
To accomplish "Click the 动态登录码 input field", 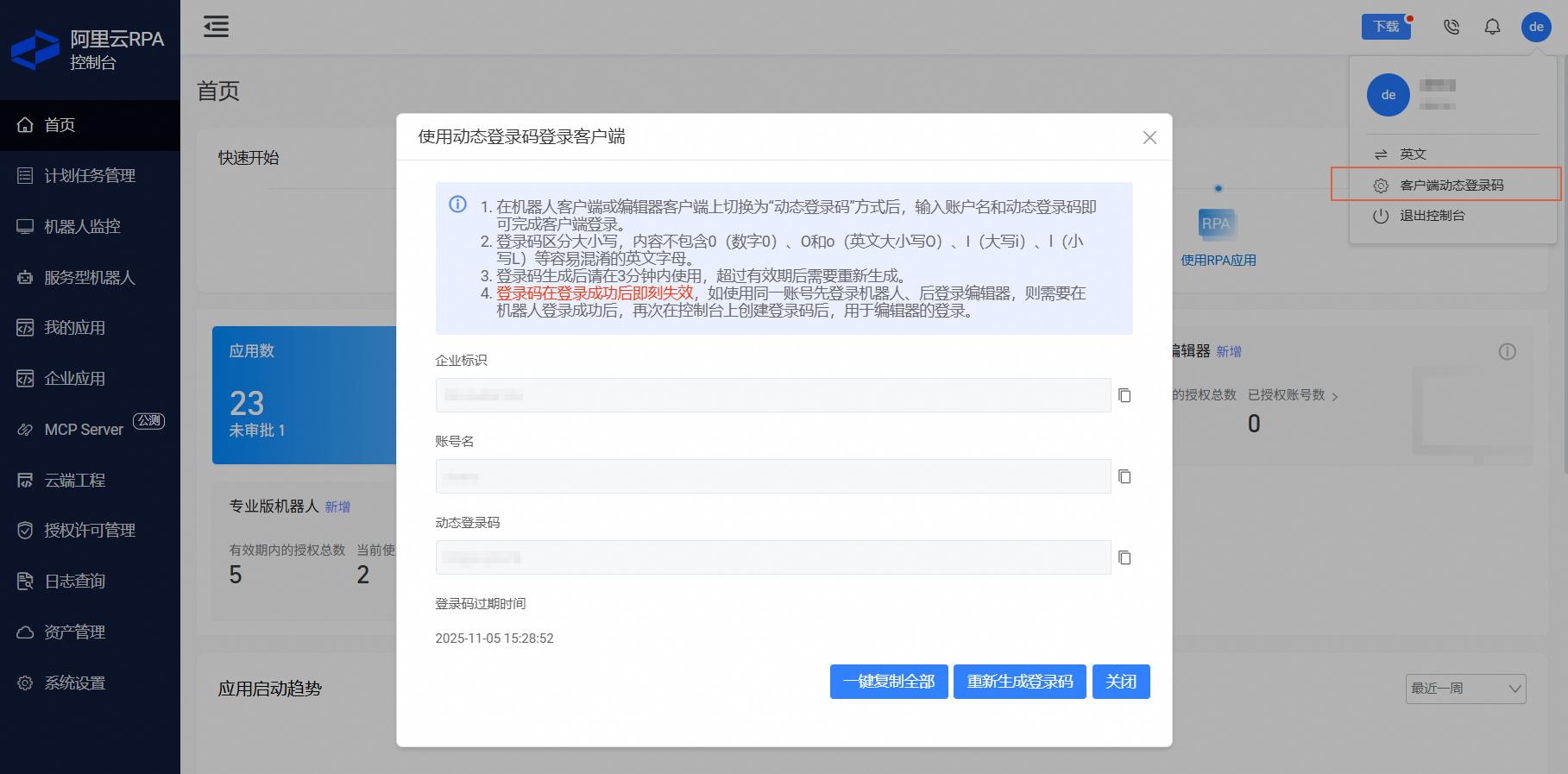I will point(773,557).
